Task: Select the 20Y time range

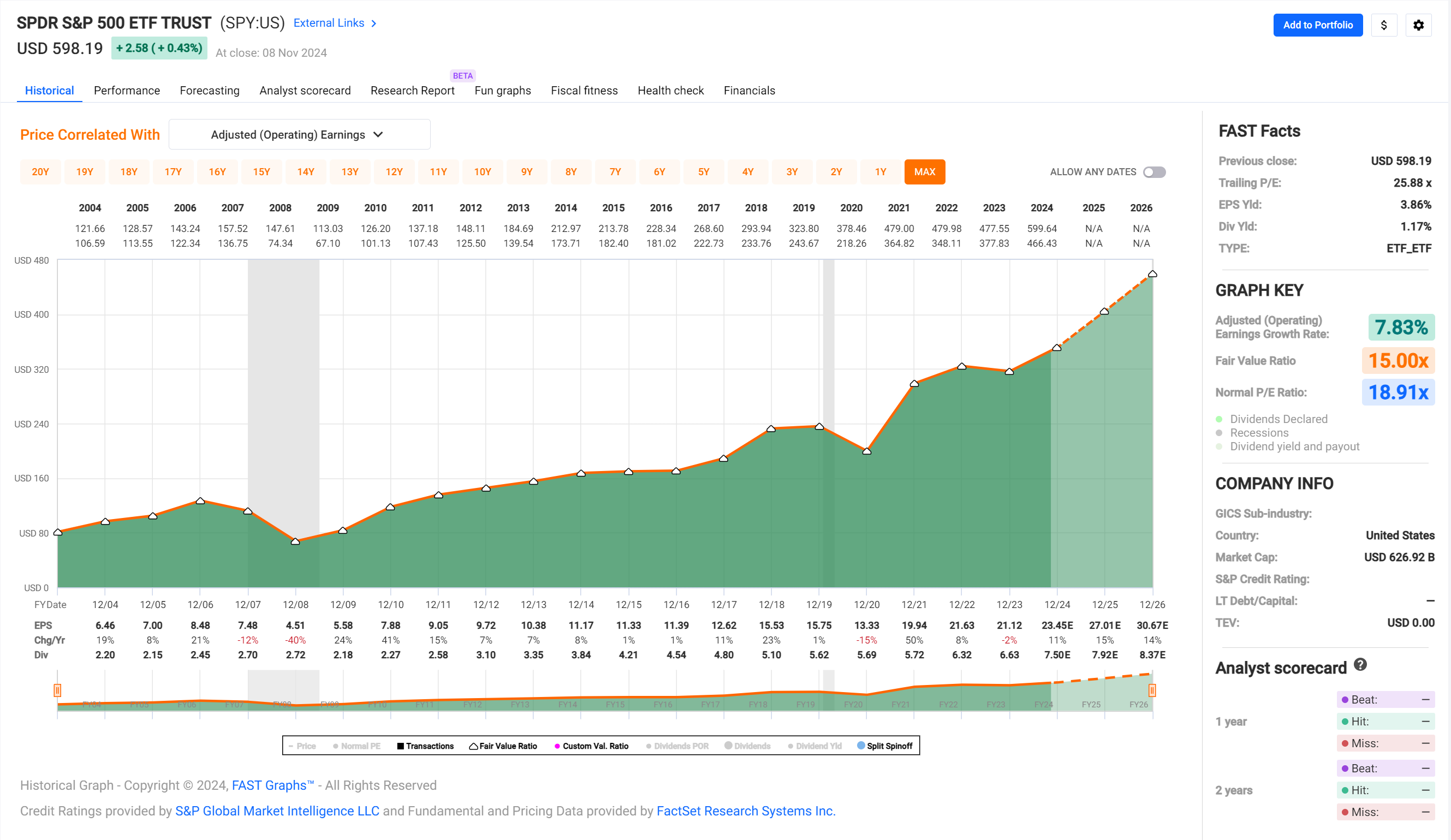Action: pos(40,172)
